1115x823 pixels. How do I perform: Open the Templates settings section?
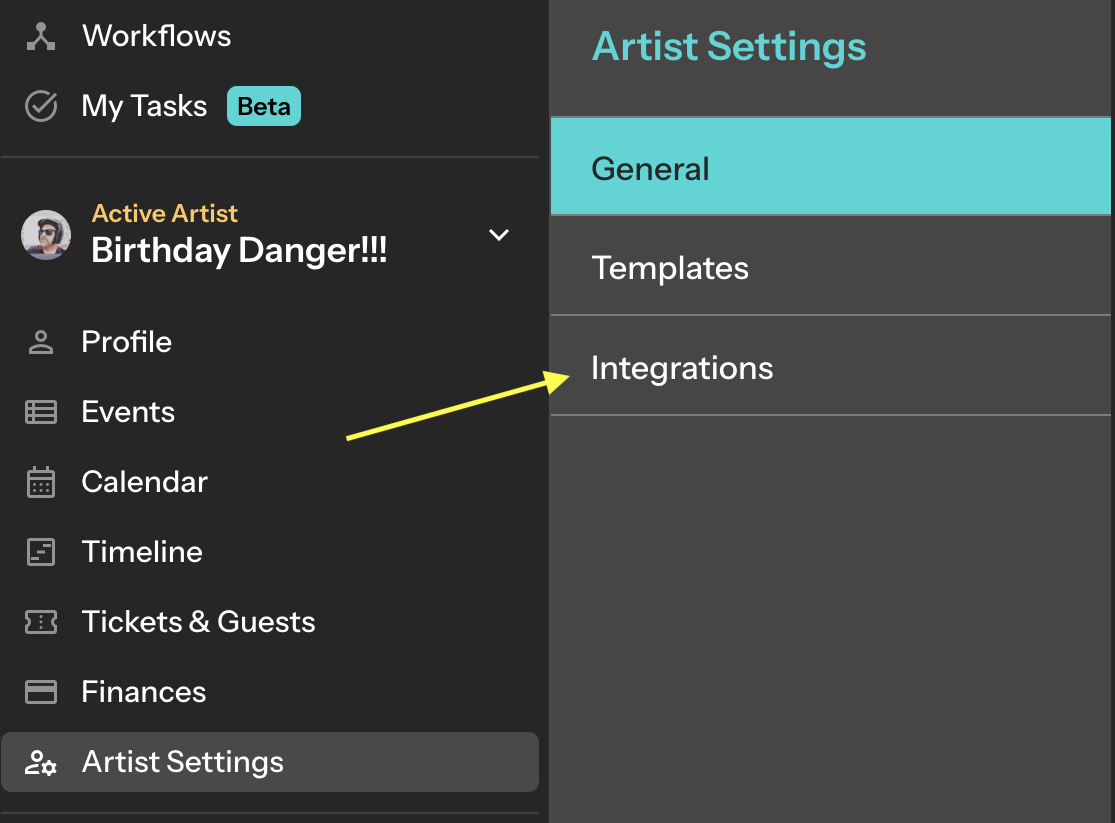coord(831,266)
